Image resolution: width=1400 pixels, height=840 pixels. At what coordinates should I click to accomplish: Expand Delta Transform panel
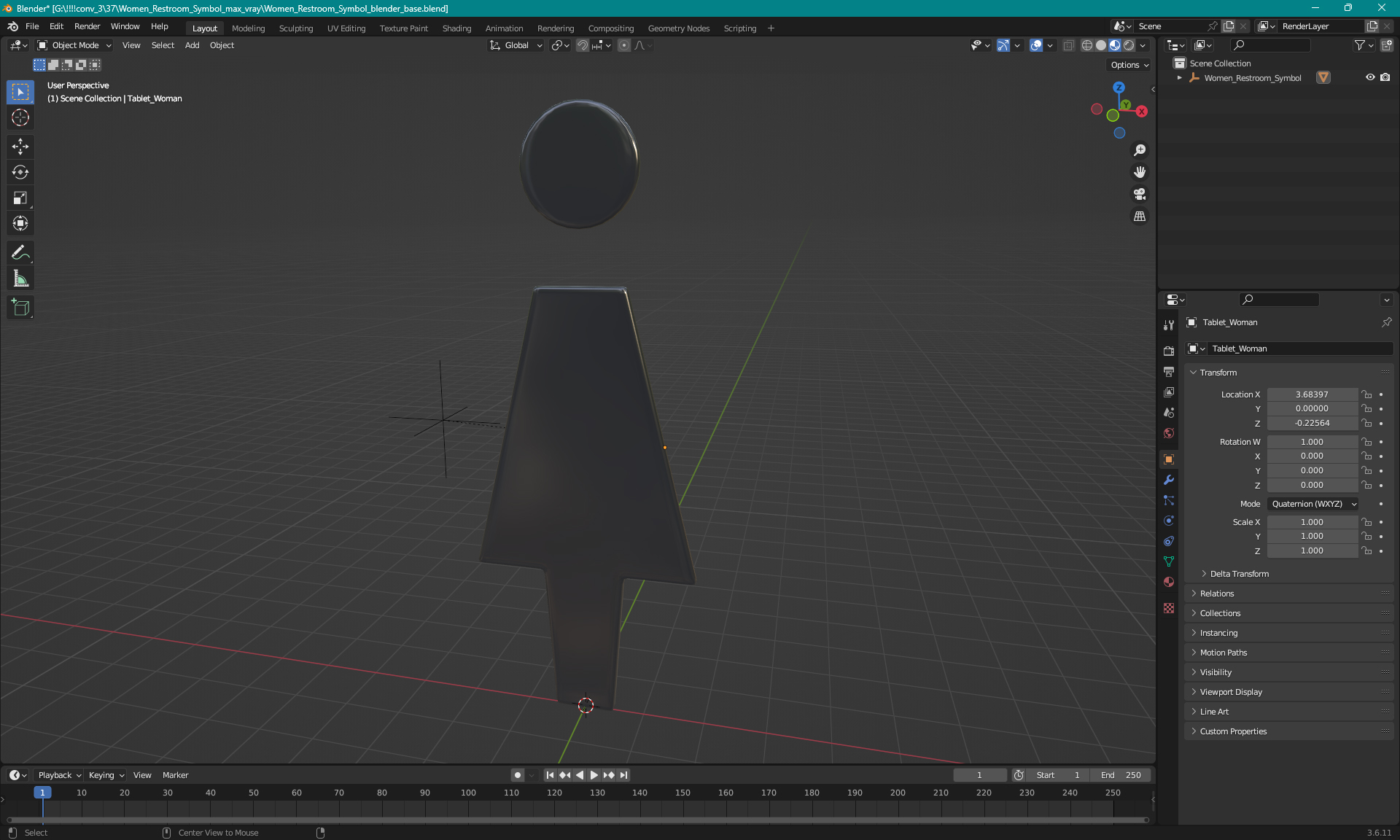click(x=1239, y=574)
